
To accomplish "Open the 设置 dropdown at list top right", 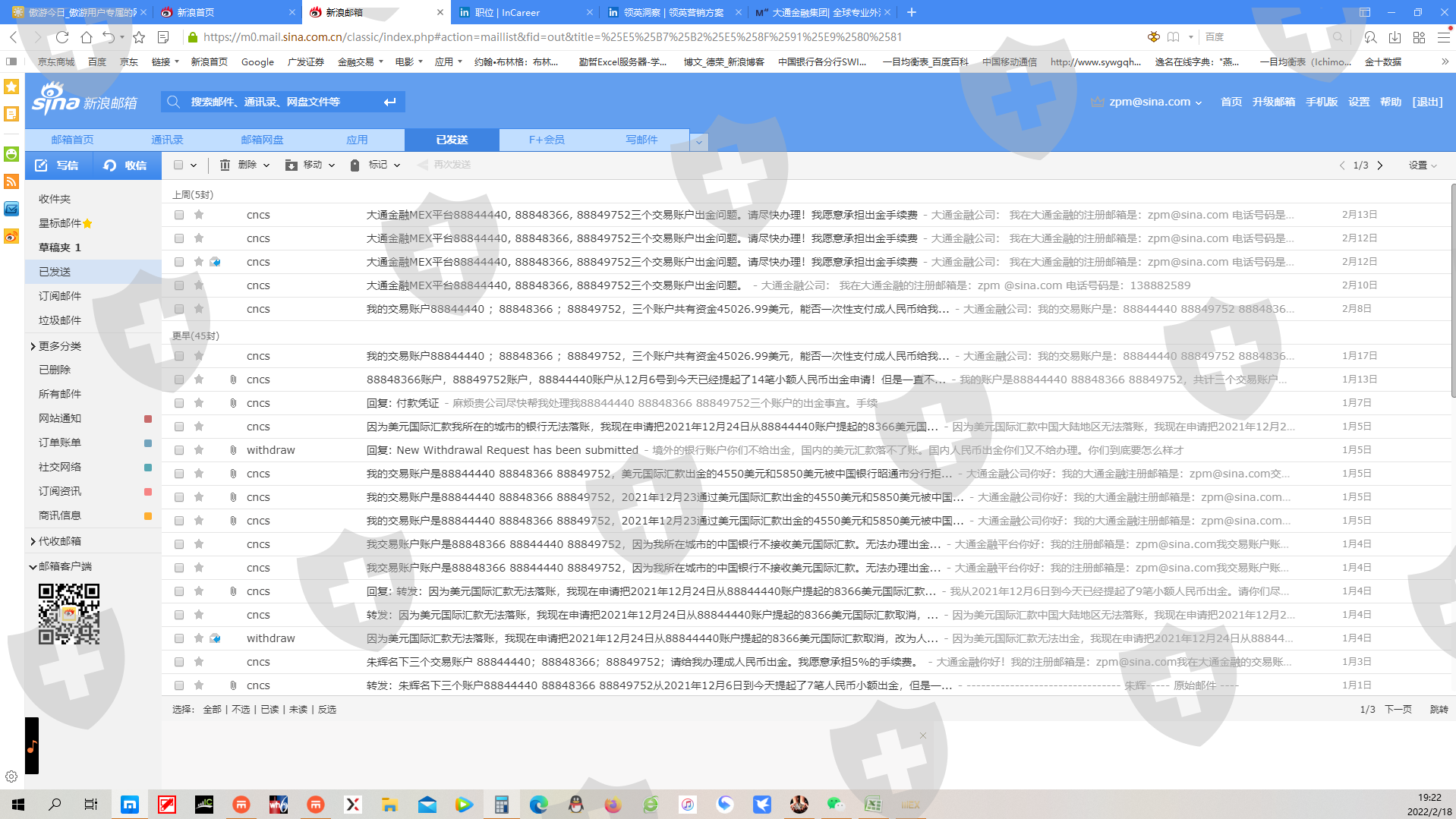I will pyautogui.click(x=1423, y=165).
